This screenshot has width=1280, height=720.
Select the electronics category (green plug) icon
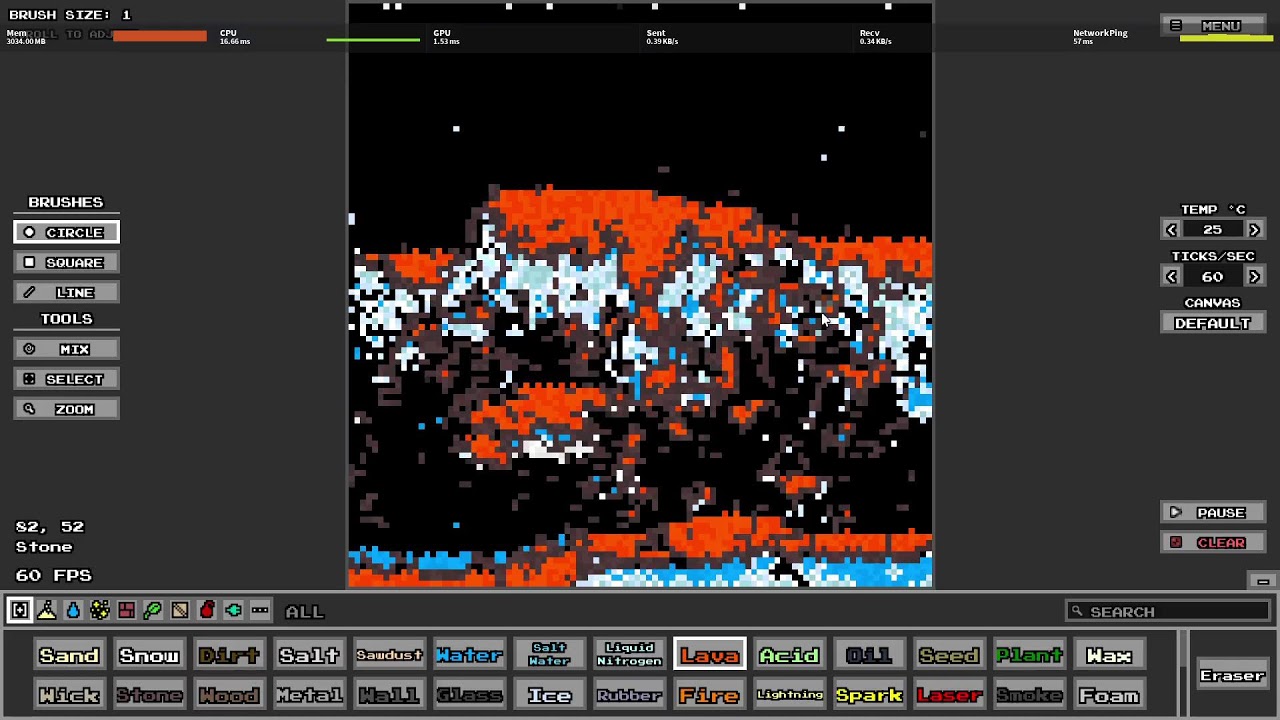(233, 610)
